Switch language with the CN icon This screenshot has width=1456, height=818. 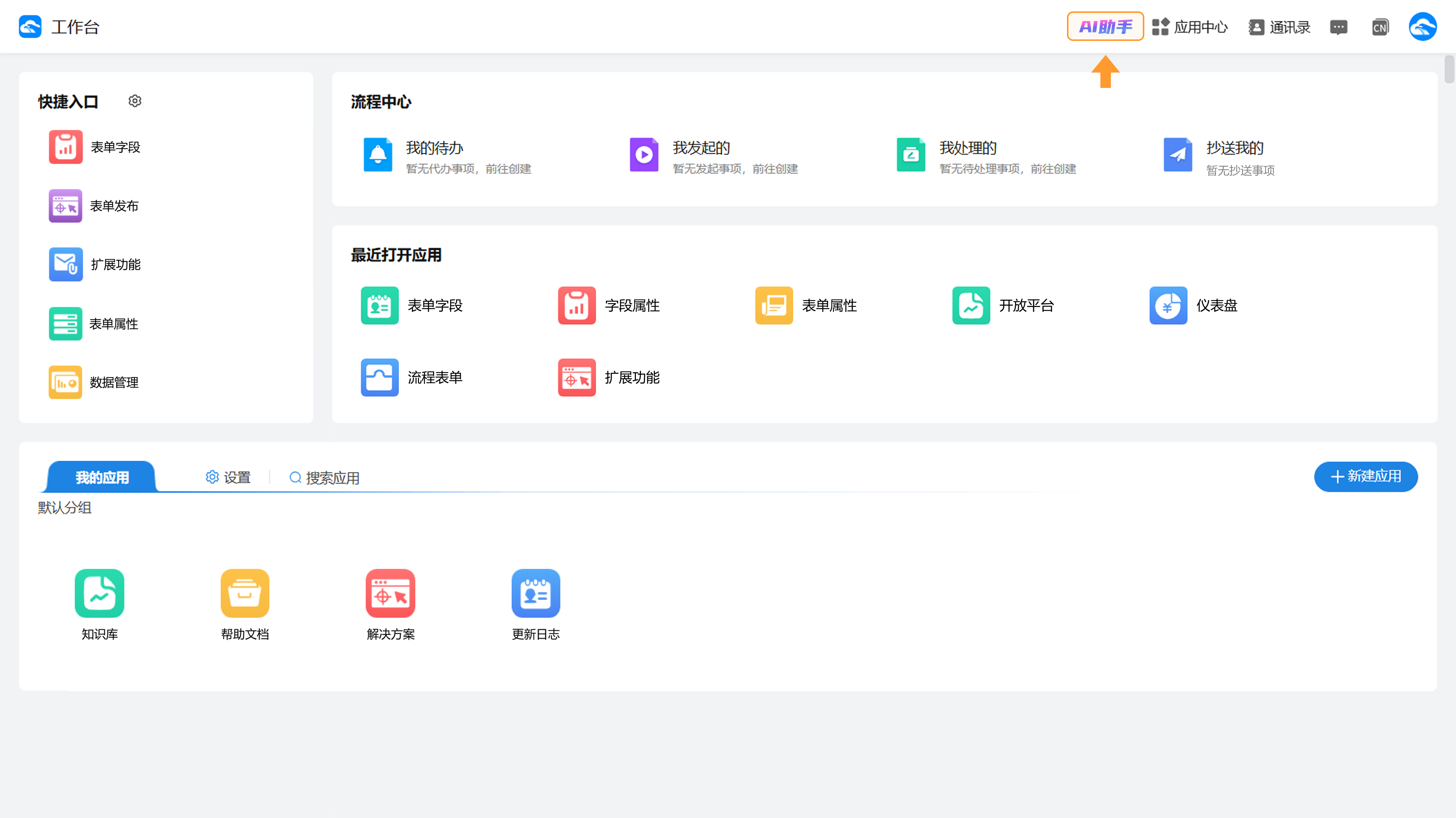pyautogui.click(x=1380, y=27)
